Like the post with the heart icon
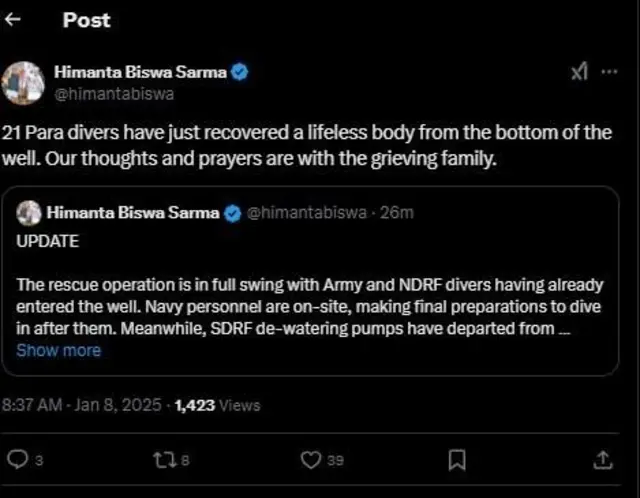This screenshot has height=498, width=640. click(x=311, y=459)
